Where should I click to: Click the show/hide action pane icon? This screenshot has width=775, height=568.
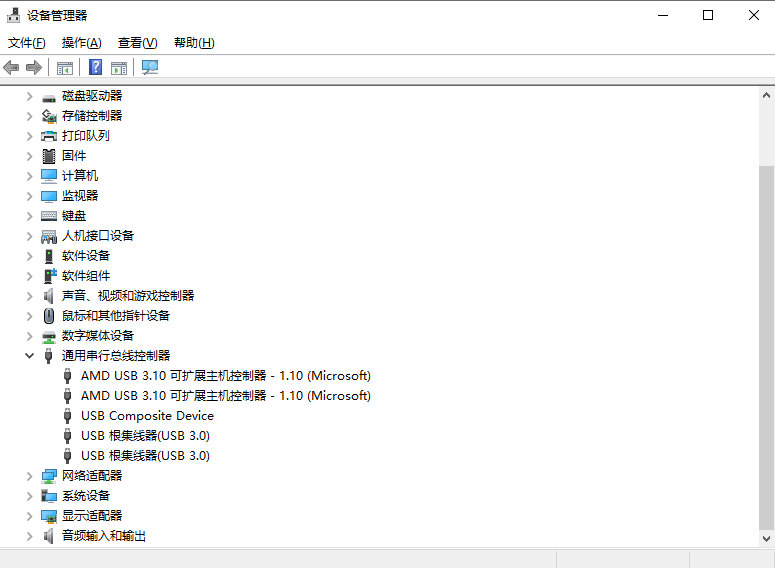coord(119,68)
